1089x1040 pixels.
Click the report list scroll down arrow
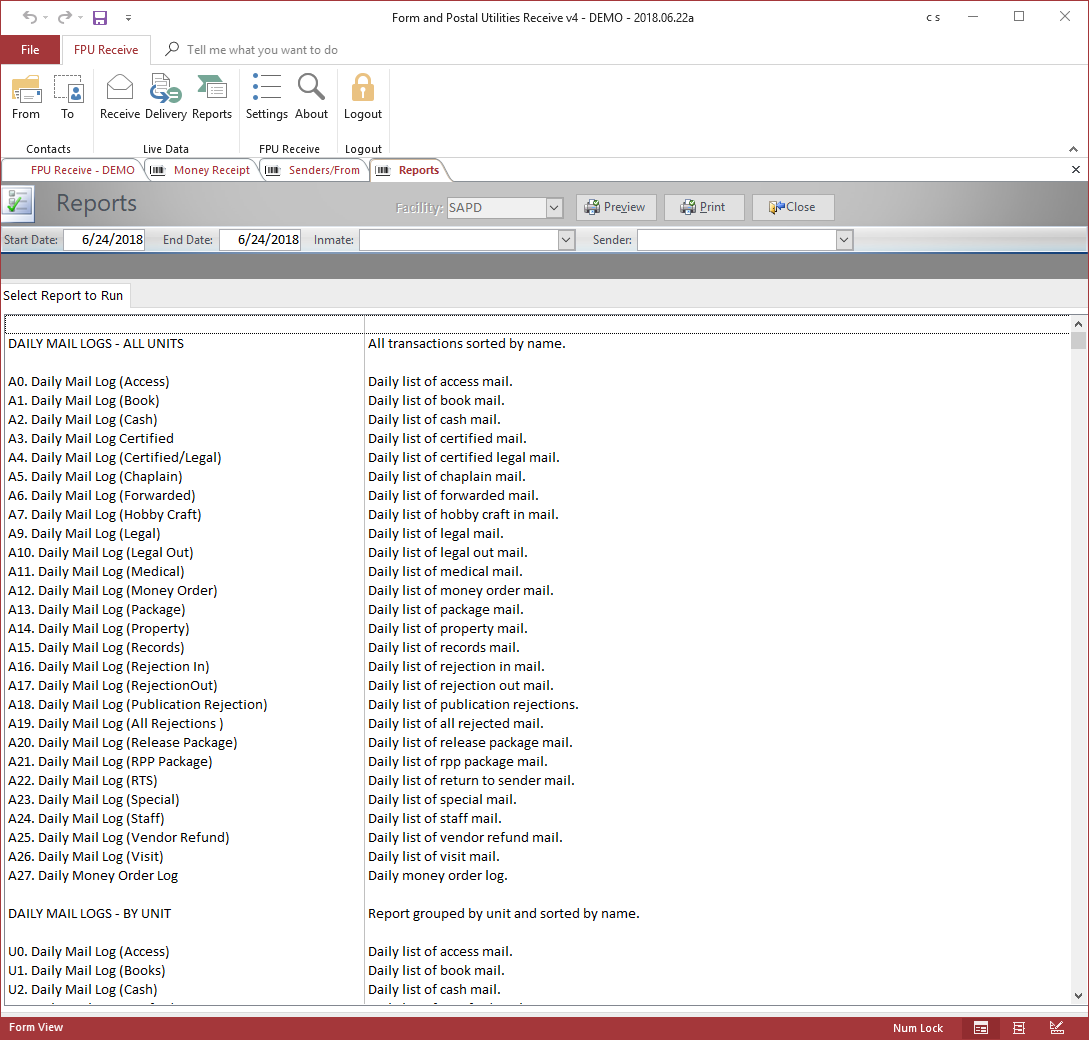pos(1077,995)
